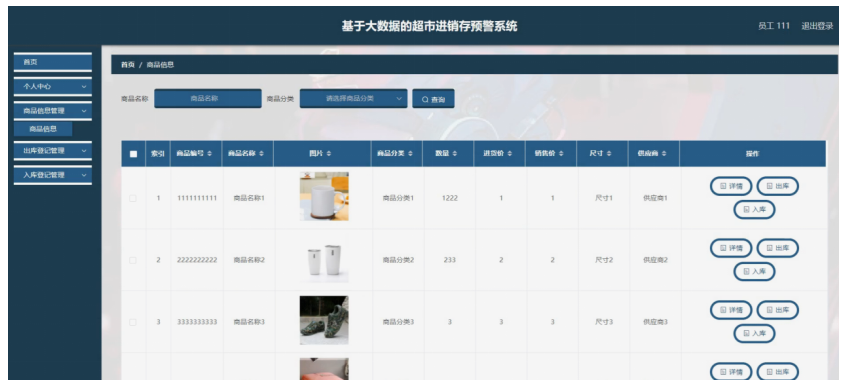Sort table by 尺寸 column arrows

click(609, 154)
